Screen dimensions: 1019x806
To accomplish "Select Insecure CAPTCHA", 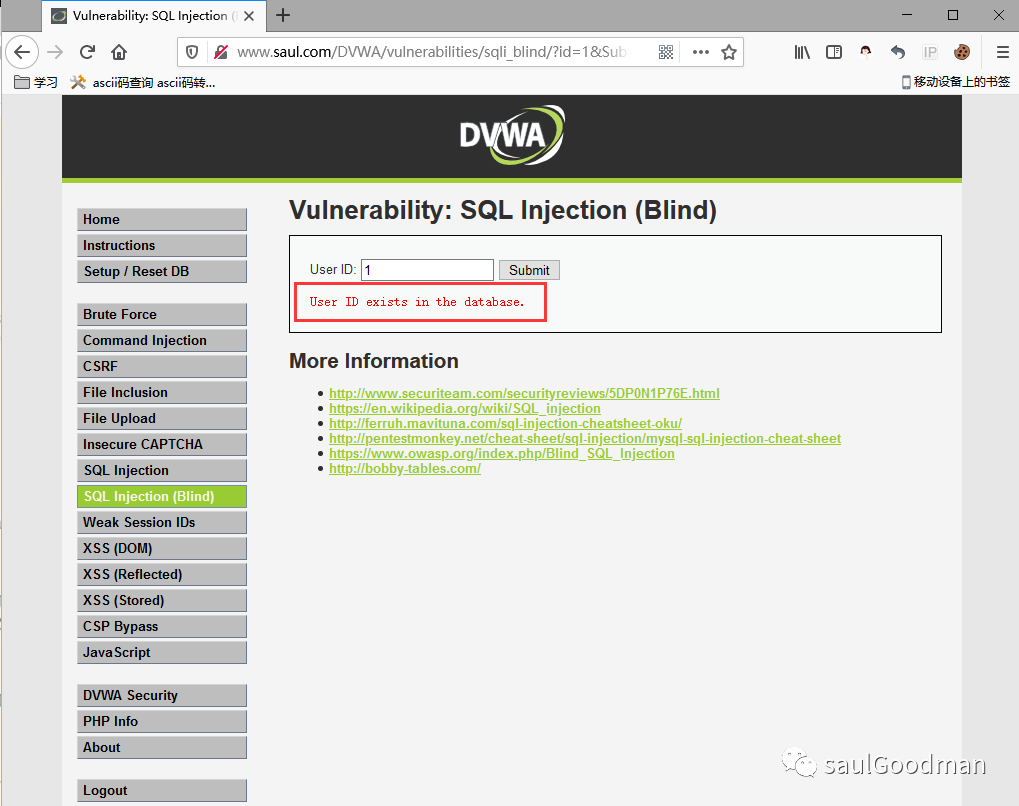I will coord(162,444).
